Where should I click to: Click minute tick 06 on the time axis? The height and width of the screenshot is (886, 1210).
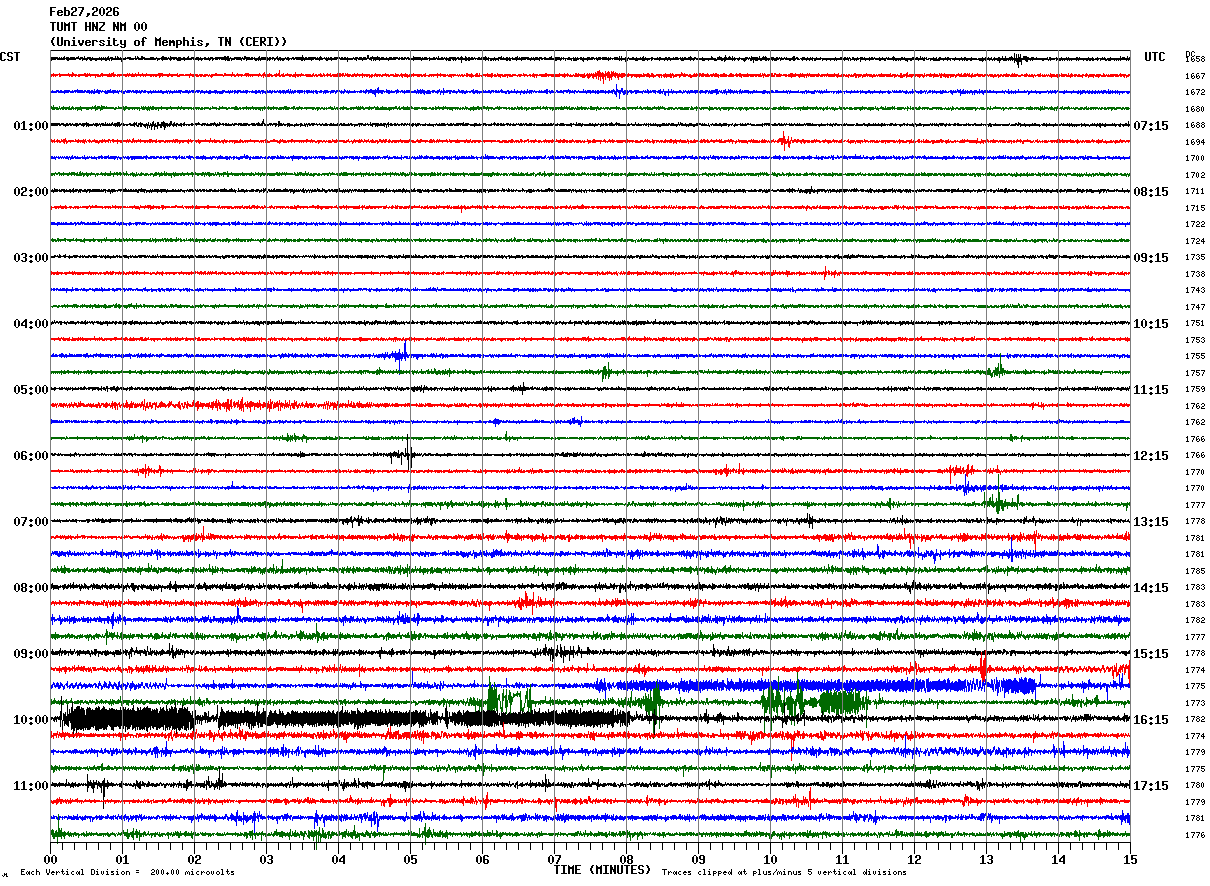[x=482, y=859]
